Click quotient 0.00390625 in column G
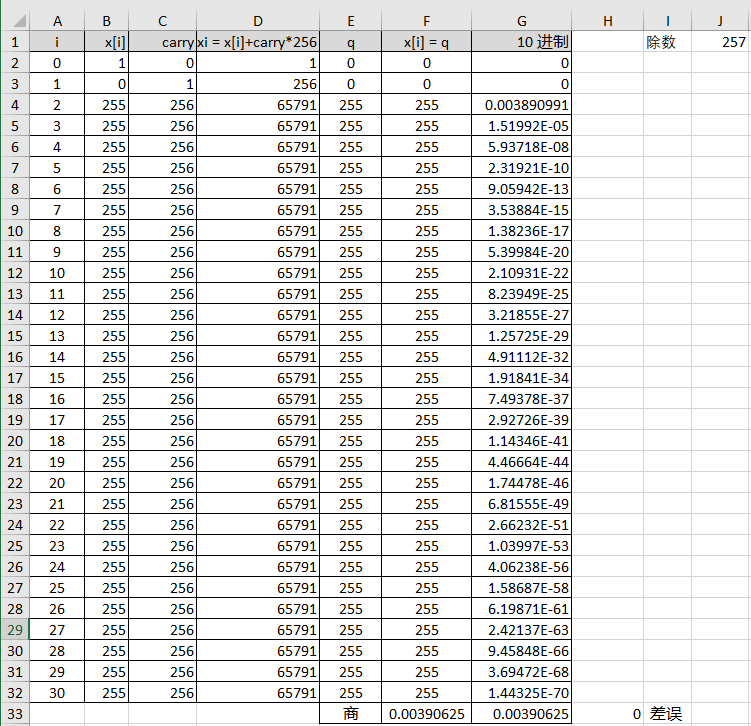Screen dimensions: 751x726 point(522,714)
